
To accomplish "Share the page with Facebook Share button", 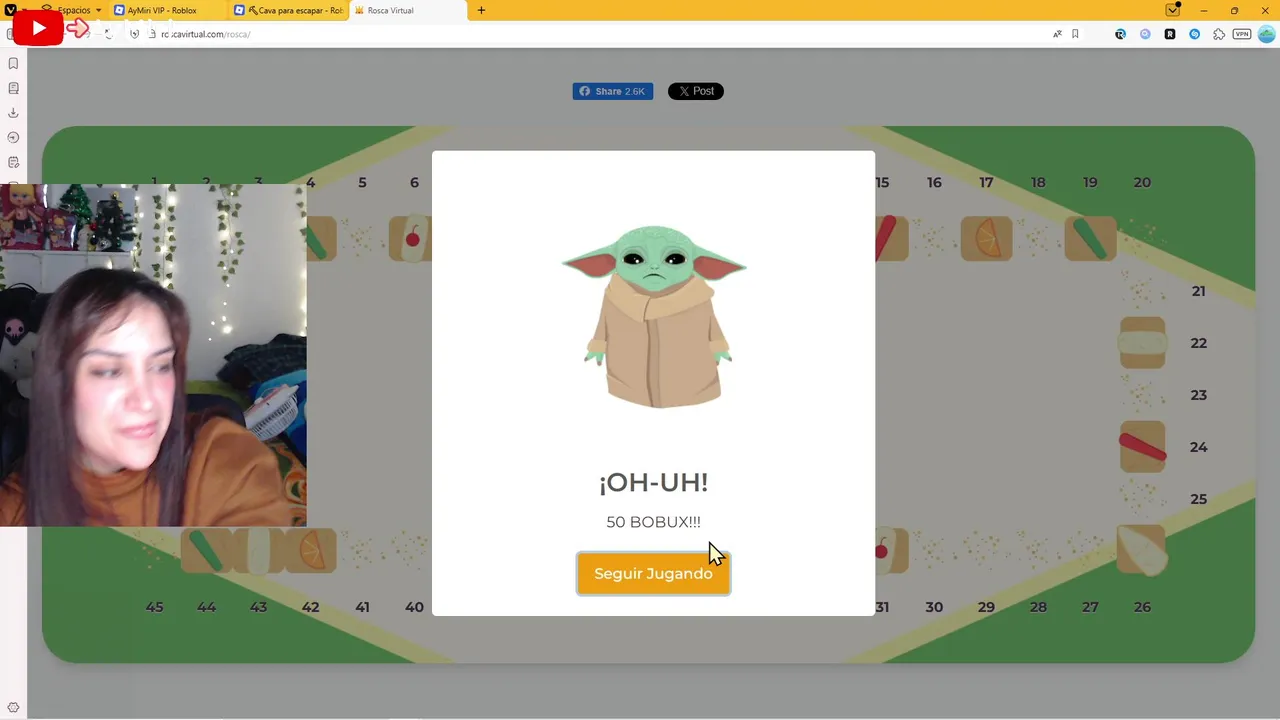I will coord(612,91).
